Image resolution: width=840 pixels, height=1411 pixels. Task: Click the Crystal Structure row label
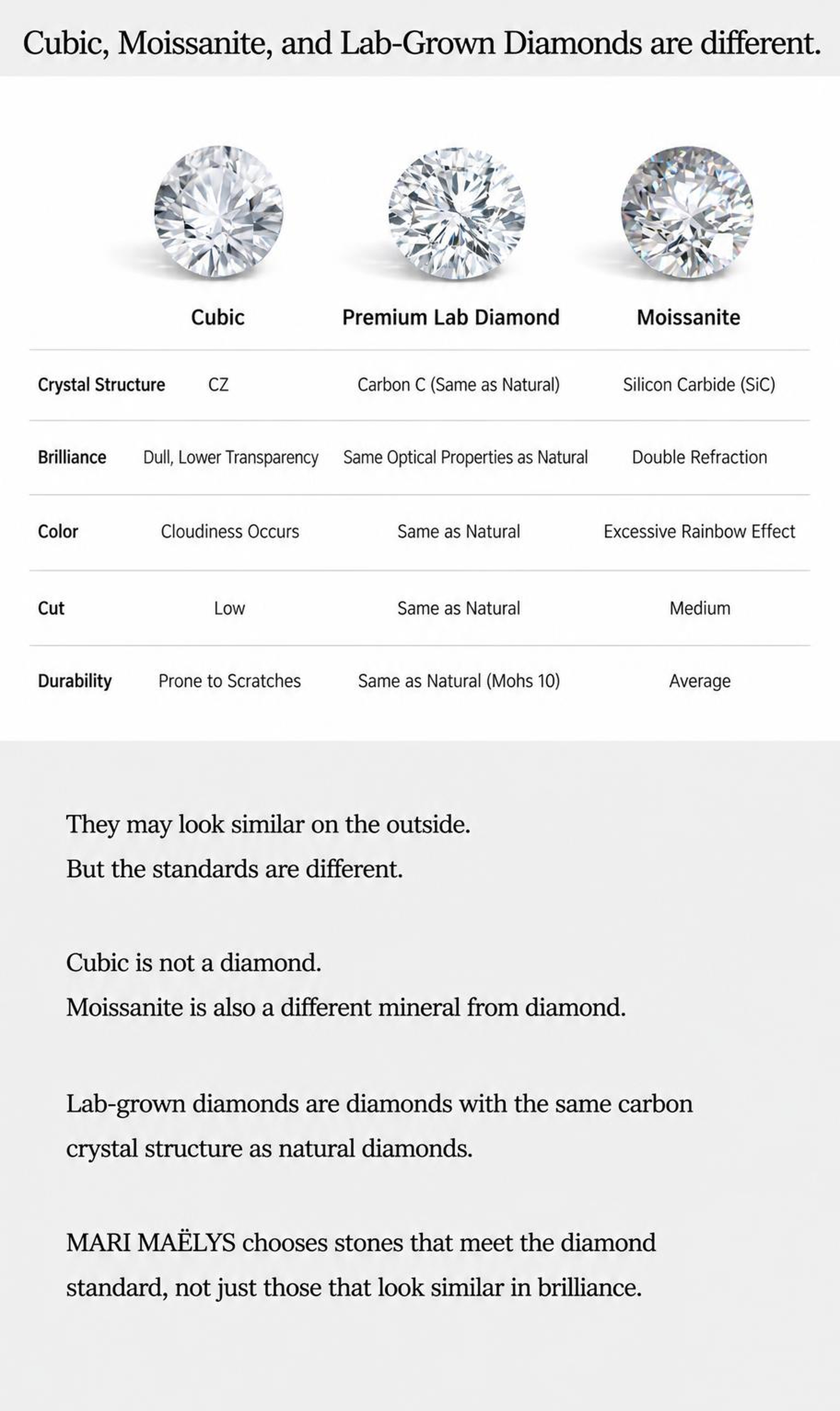click(x=101, y=385)
